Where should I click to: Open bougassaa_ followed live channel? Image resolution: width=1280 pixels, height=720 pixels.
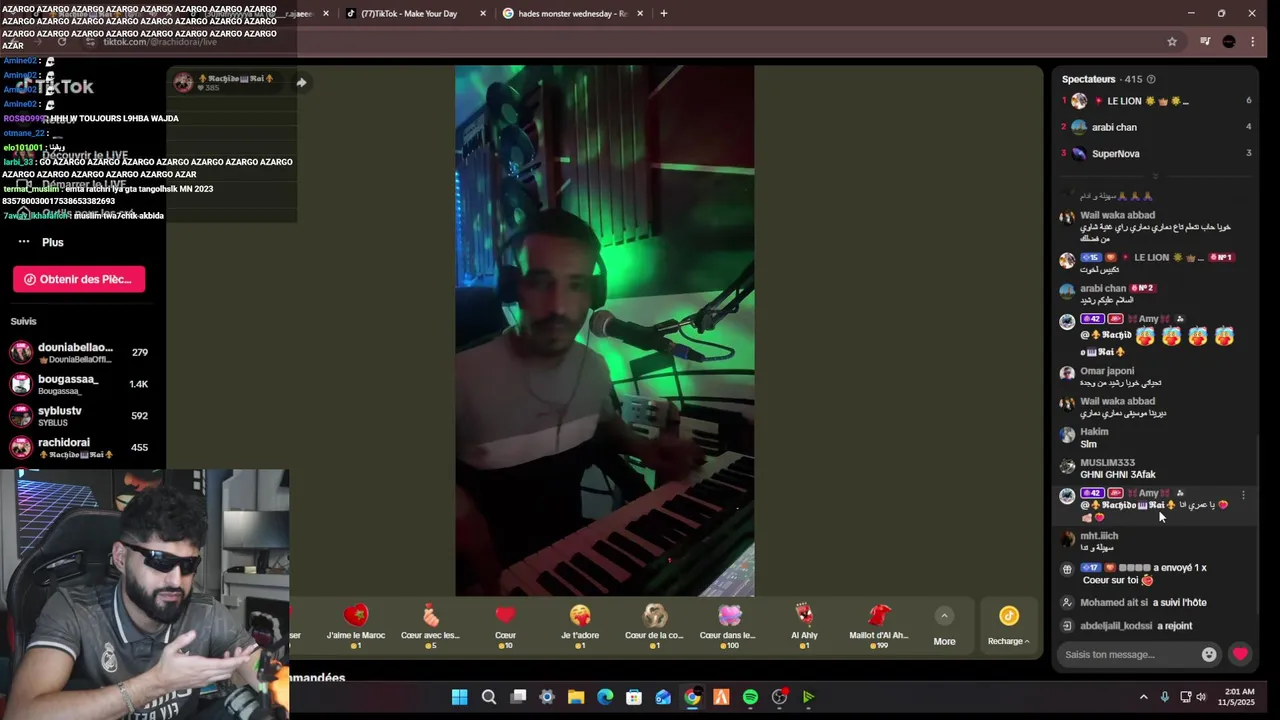coord(79,384)
